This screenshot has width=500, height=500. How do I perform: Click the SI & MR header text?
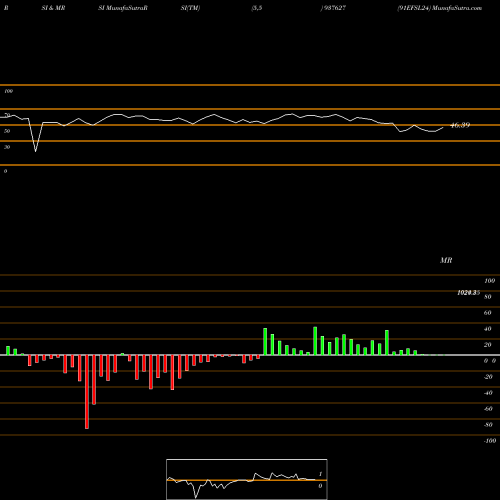[x=53, y=8]
